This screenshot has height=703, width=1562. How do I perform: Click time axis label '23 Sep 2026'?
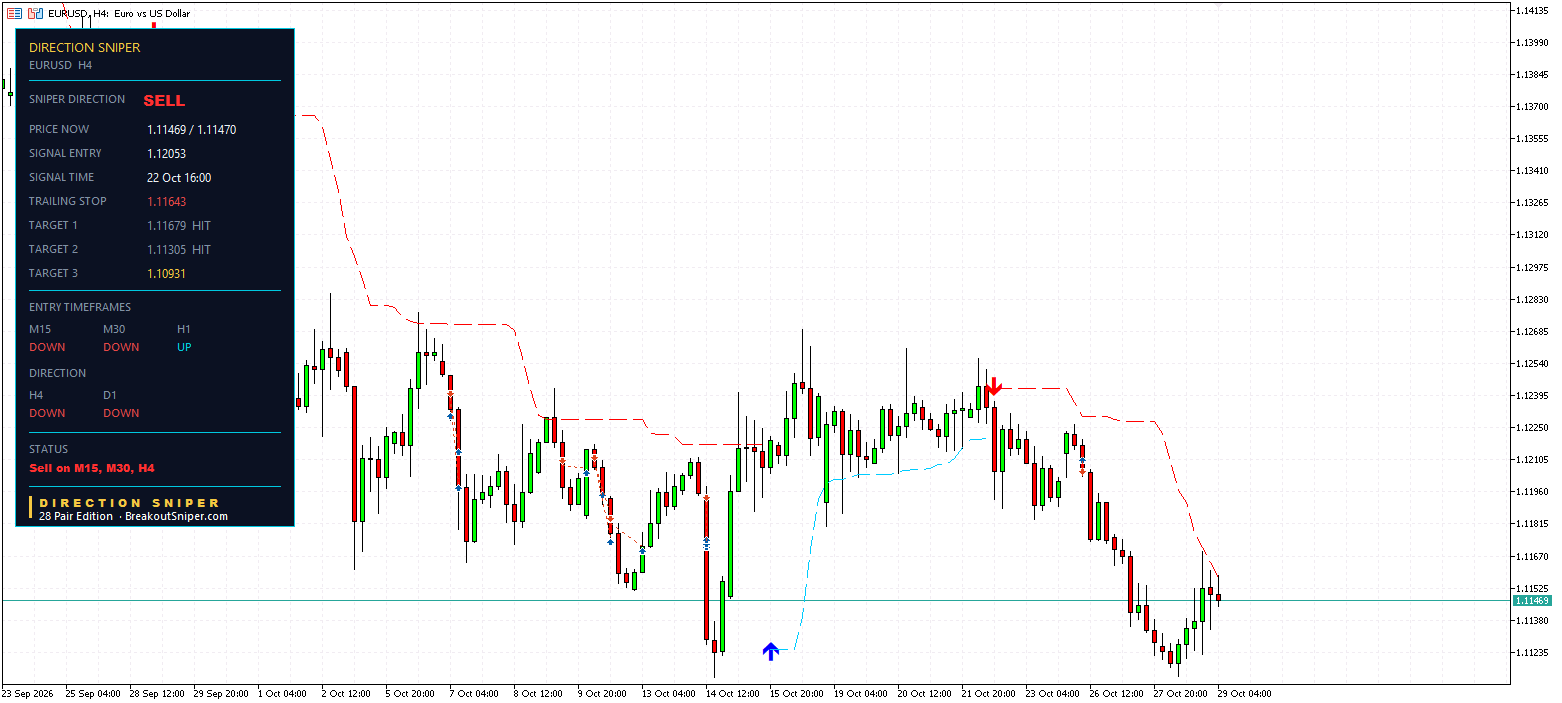coord(27,693)
